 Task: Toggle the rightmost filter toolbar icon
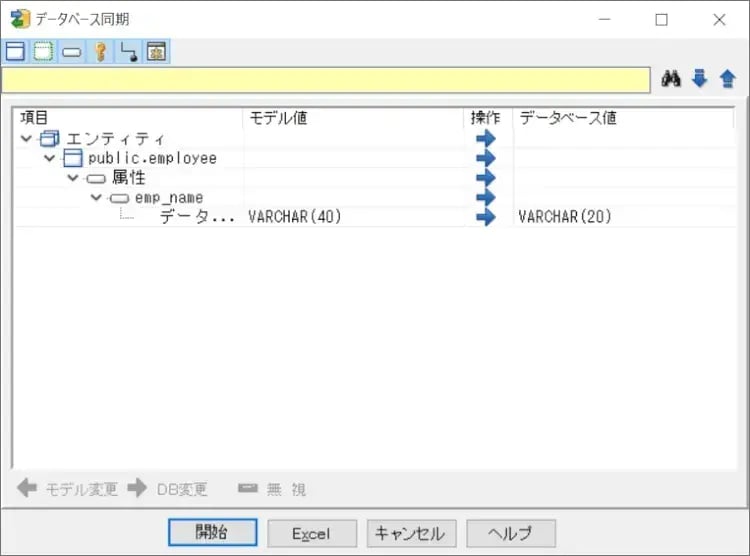(x=156, y=52)
